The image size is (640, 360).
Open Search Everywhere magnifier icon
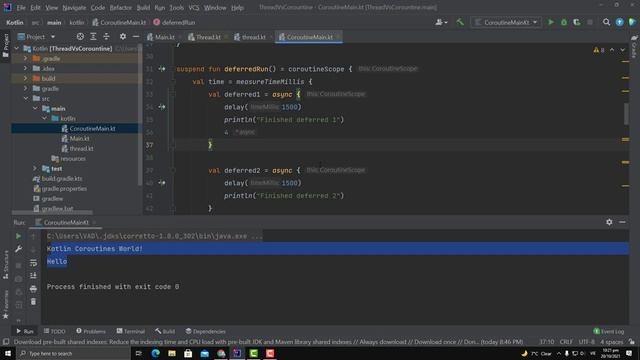pyautogui.click(x=607, y=22)
